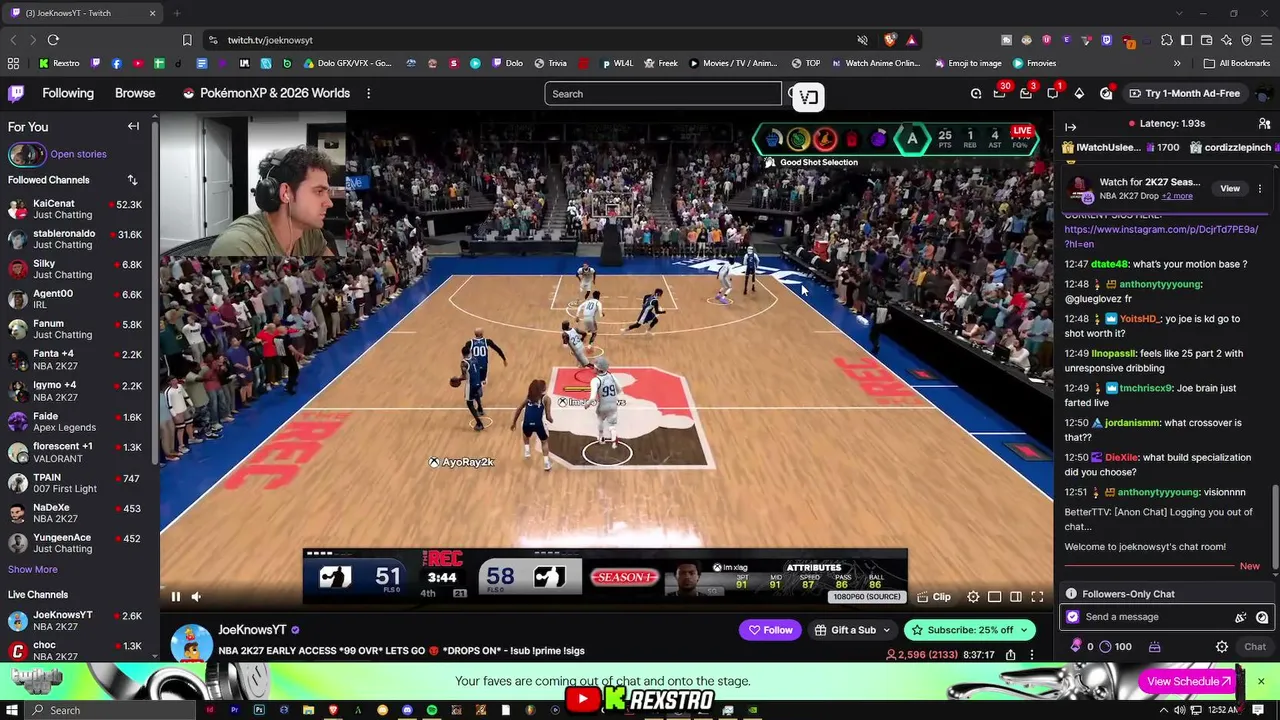This screenshot has height=720, width=1280.
Task: Open the Twitch navigation more menu
Action: point(368,93)
